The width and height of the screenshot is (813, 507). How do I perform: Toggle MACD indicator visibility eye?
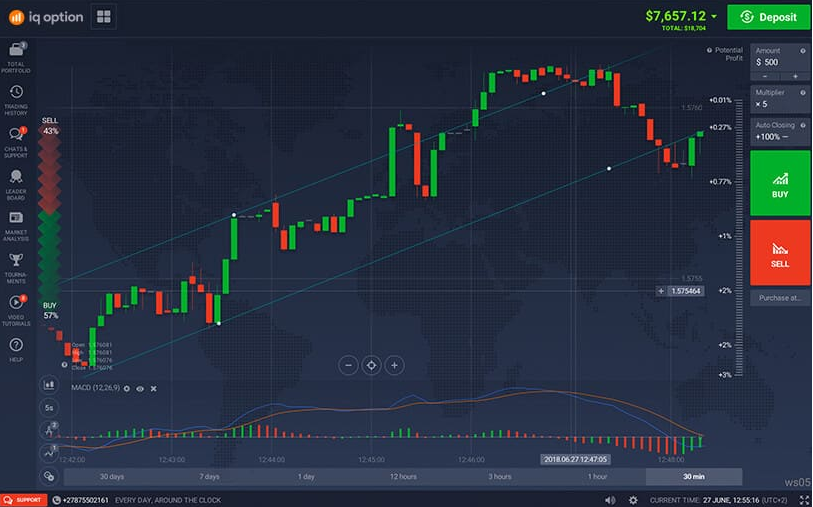pos(140,388)
